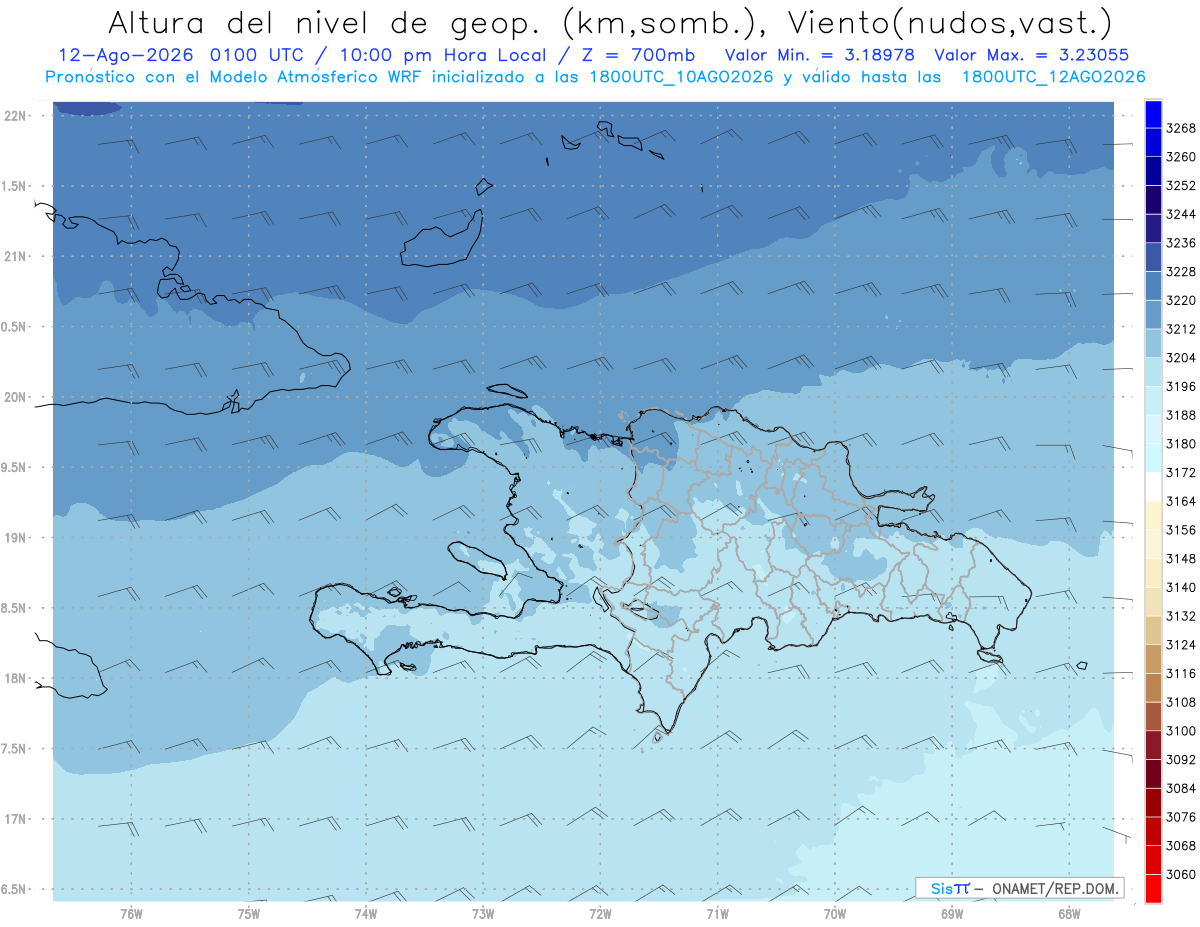
Task: Select the 3244 legend value
Action: [x=1181, y=214]
